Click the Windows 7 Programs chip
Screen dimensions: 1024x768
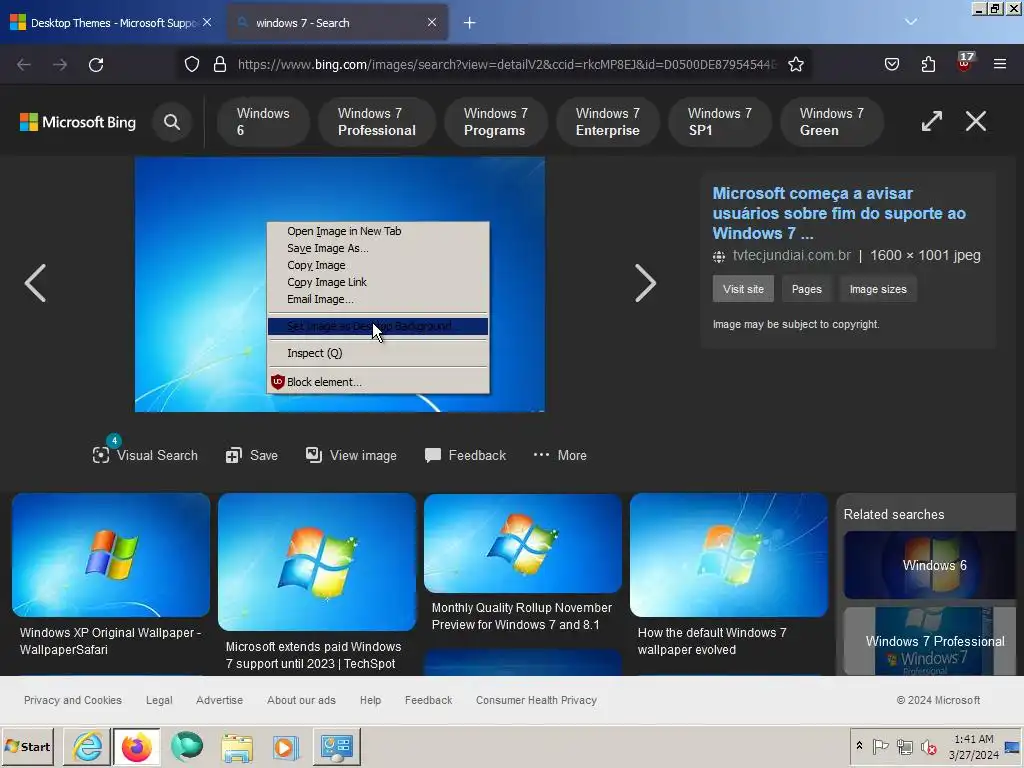tap(495, 122)
